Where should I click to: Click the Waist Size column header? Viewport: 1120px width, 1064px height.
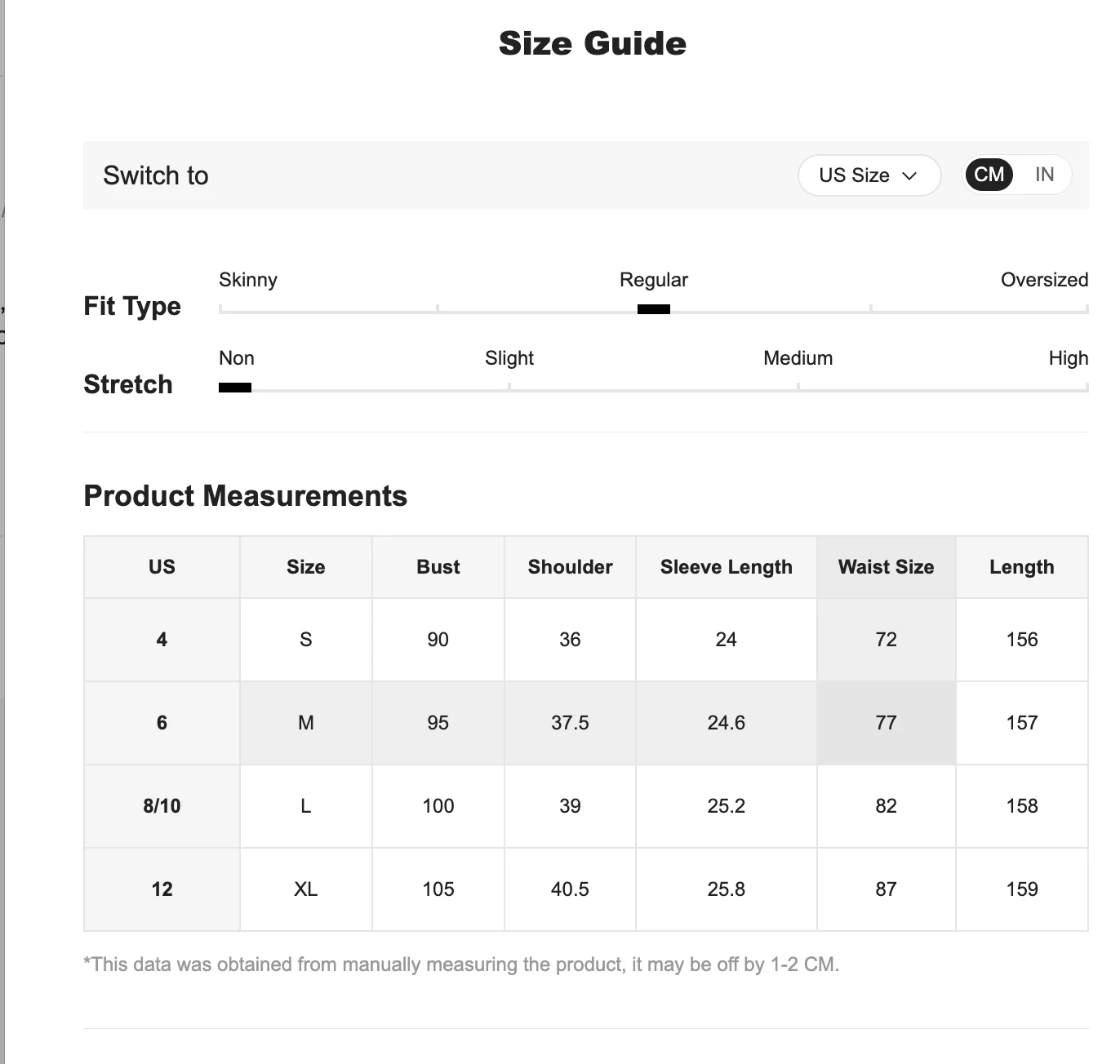886,567
